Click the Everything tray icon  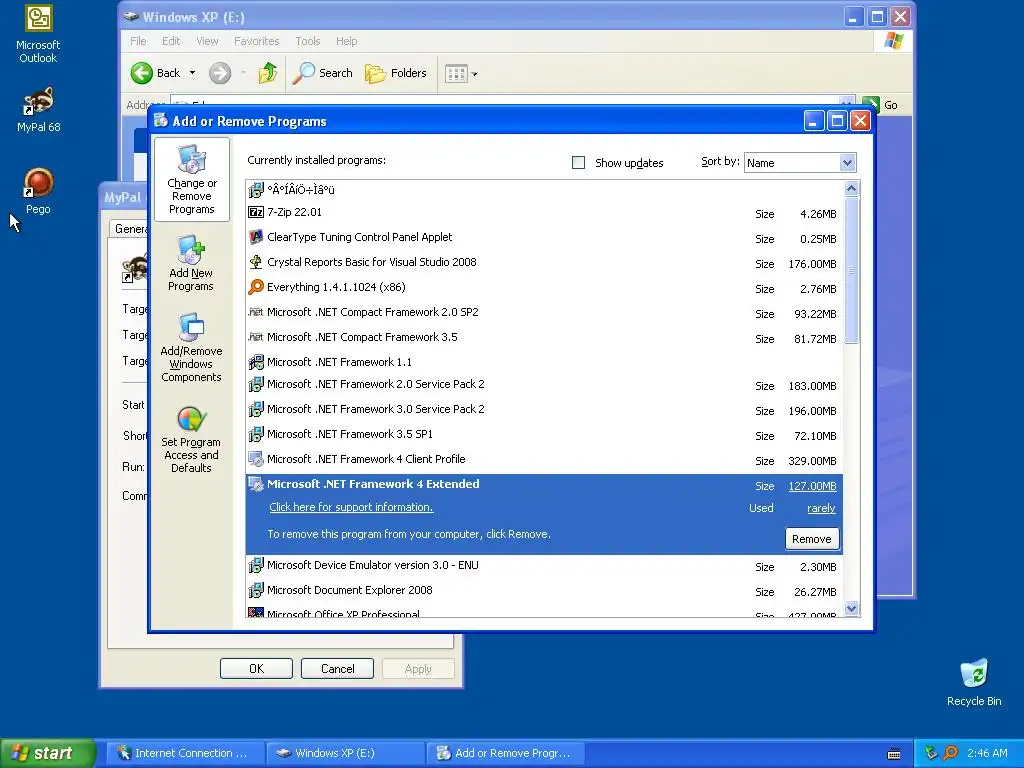click(x=950, y=753)
